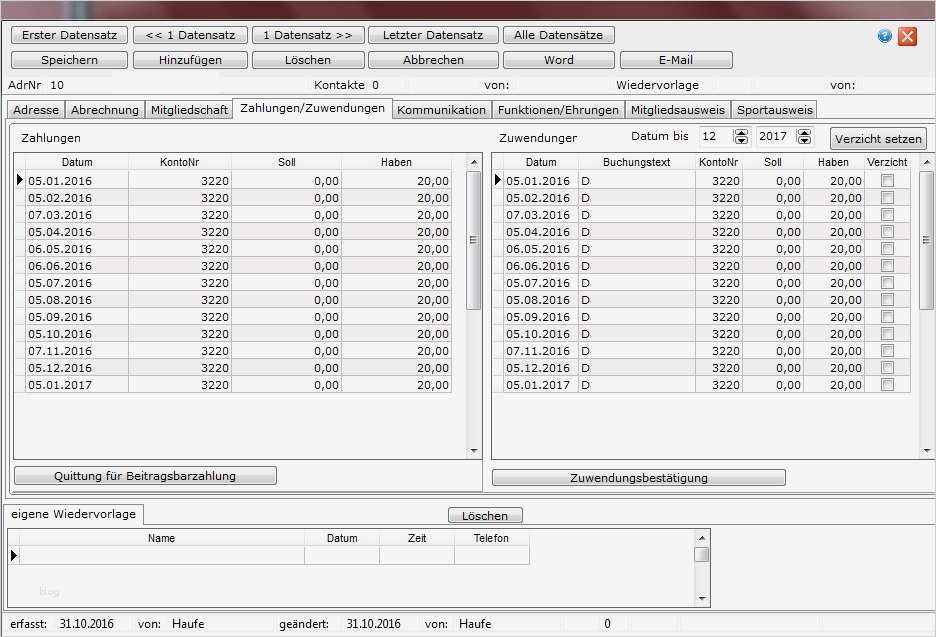Click the KontoNr header in Zahlungen

coord(180,162)
